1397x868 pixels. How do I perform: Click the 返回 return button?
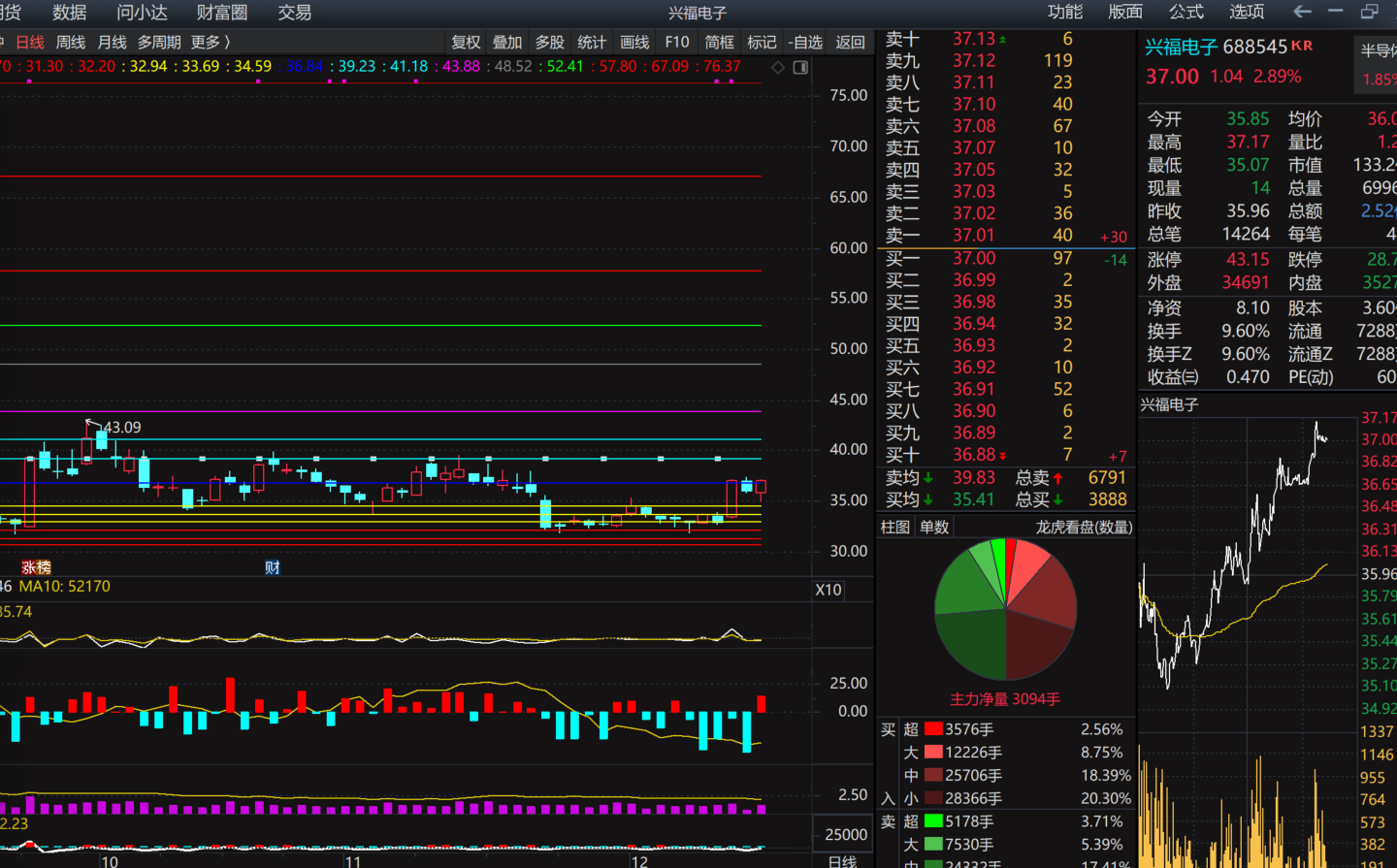851,43
